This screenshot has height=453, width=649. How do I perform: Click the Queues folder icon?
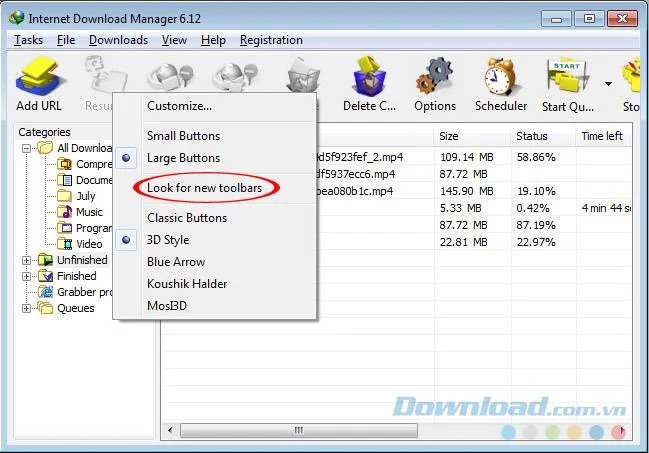pos(45,308)
